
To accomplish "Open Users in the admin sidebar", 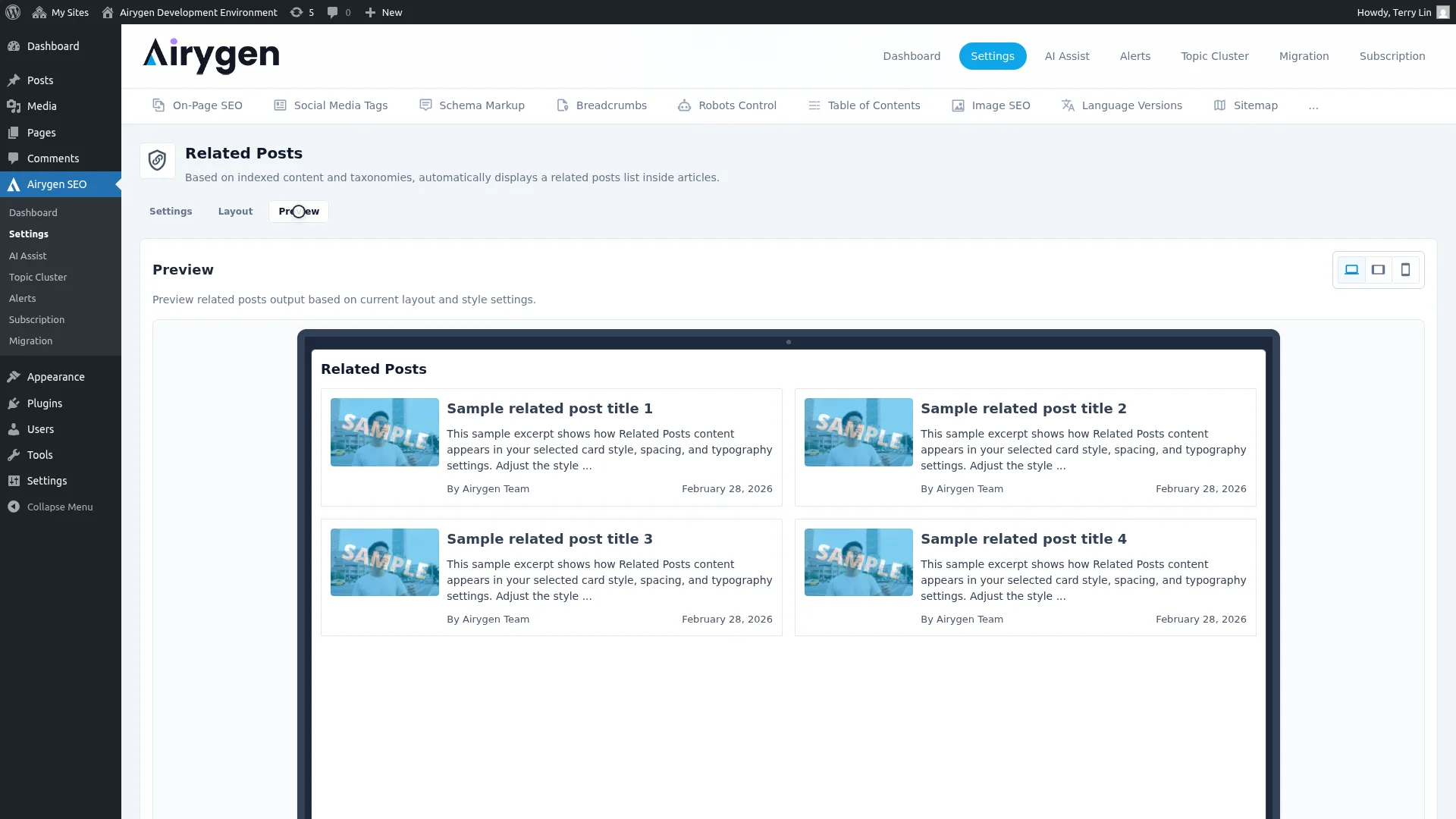I will pos(61,429).
